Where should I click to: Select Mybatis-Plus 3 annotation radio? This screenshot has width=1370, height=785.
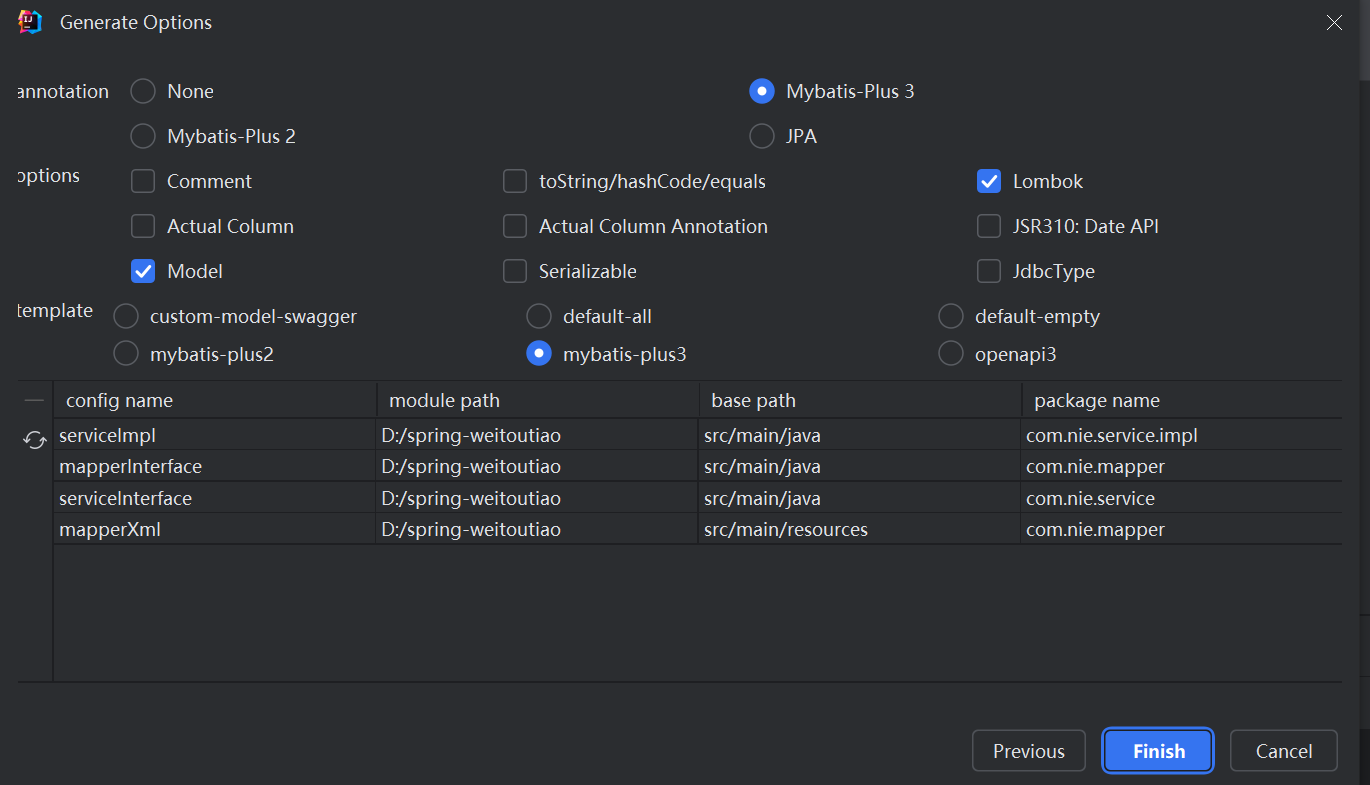(x=762, y=91)
